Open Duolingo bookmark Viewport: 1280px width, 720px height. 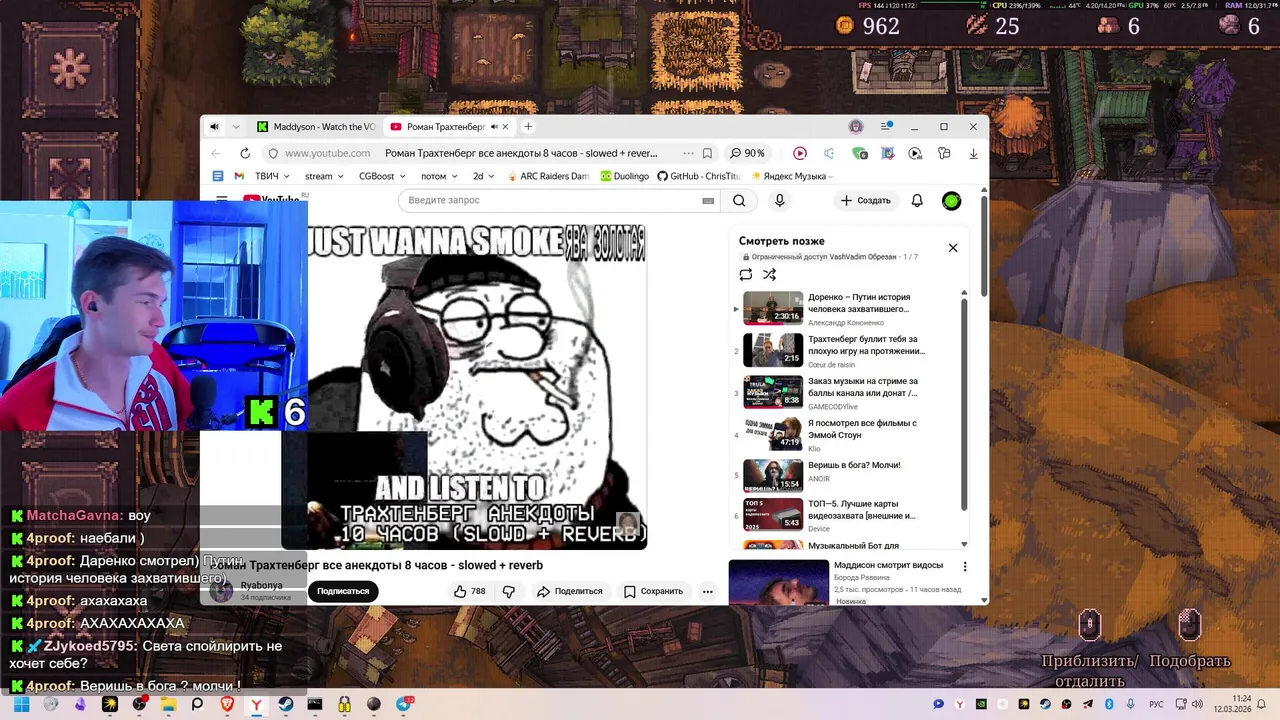625,176
